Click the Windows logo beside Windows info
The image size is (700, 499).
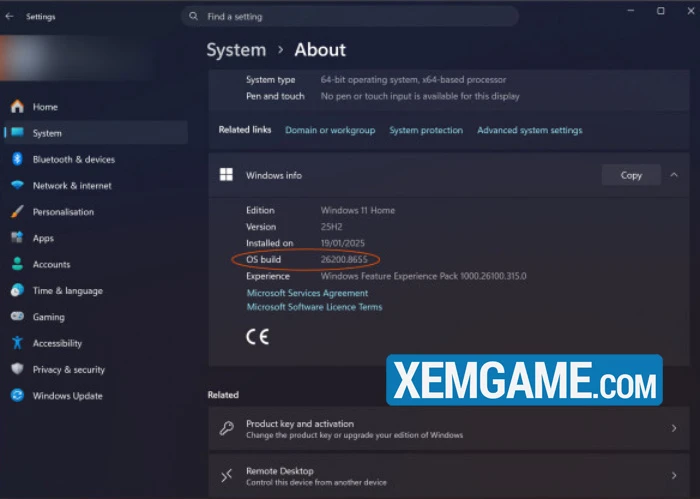pos(226,175)
